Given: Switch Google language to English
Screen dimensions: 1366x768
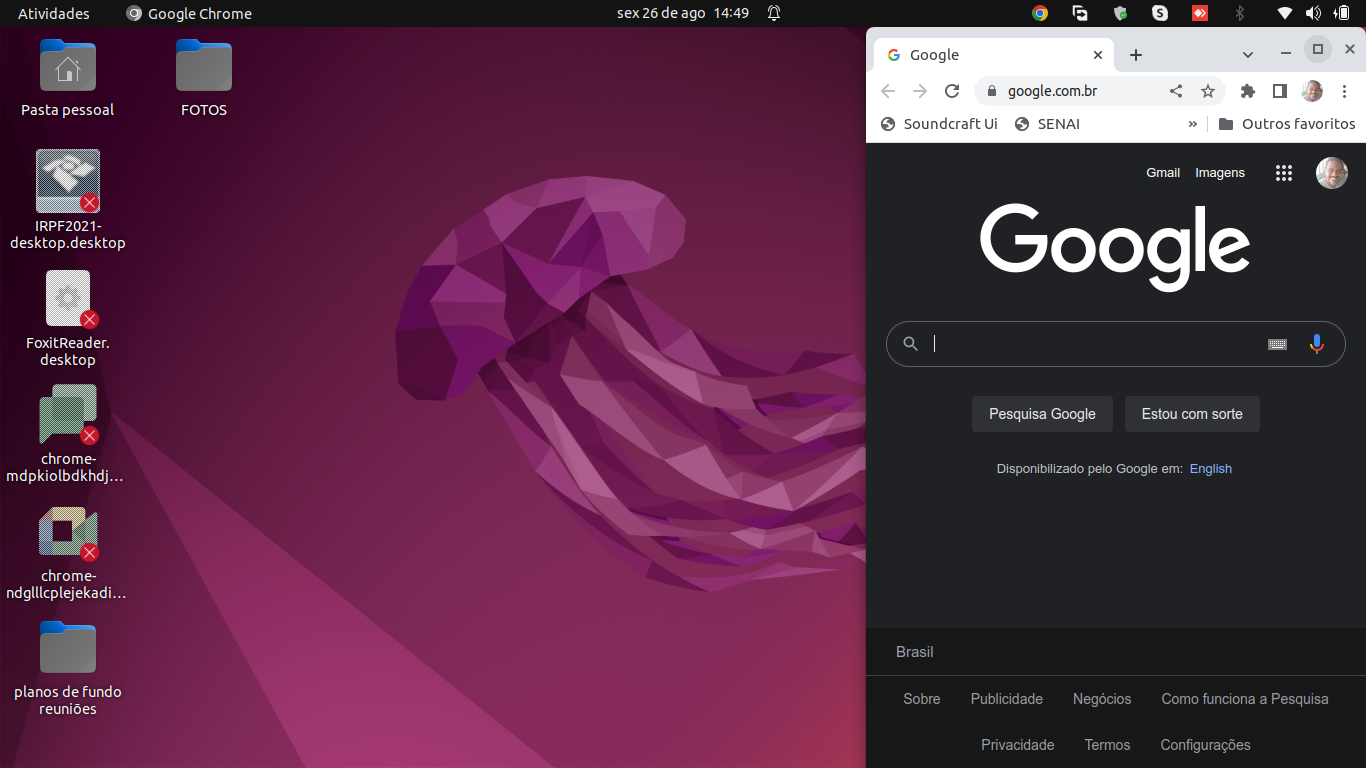Looking at the screenshot, I should pyautogui.click(x=1210, y=469).
